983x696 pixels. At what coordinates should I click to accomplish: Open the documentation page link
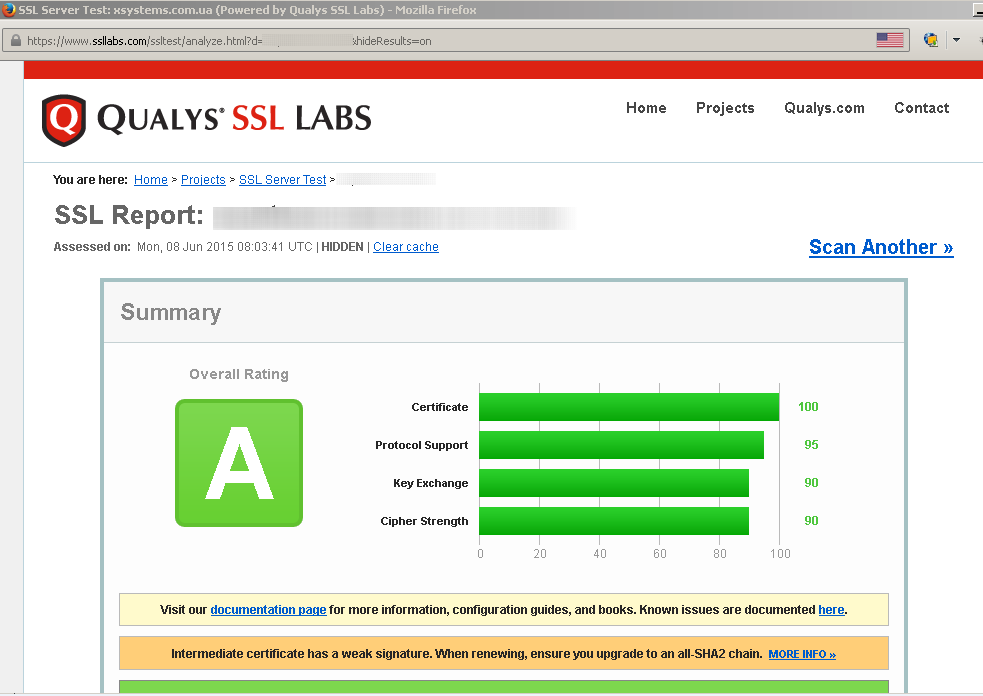pos(268,610)
